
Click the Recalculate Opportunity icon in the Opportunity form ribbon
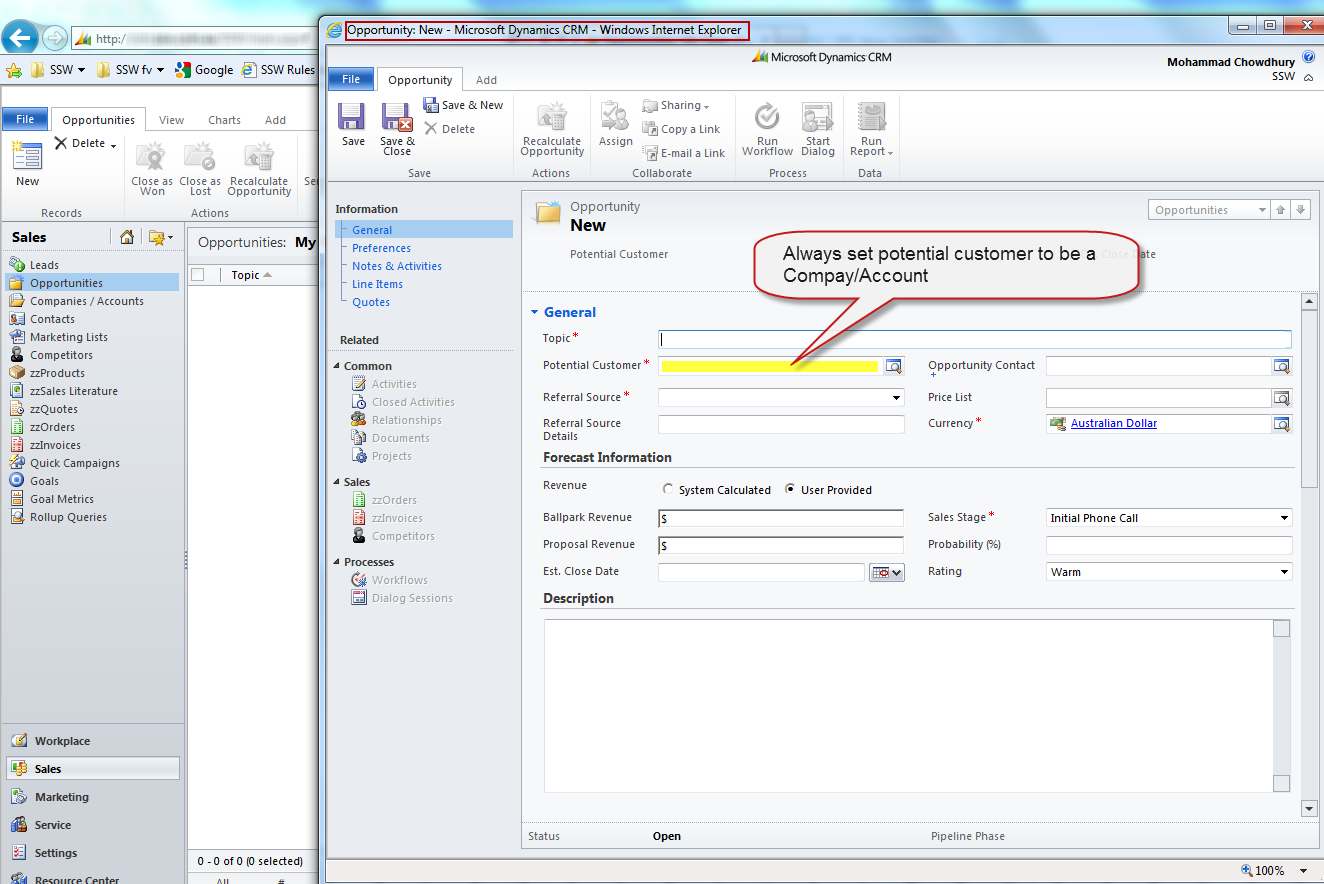[552, 117]
